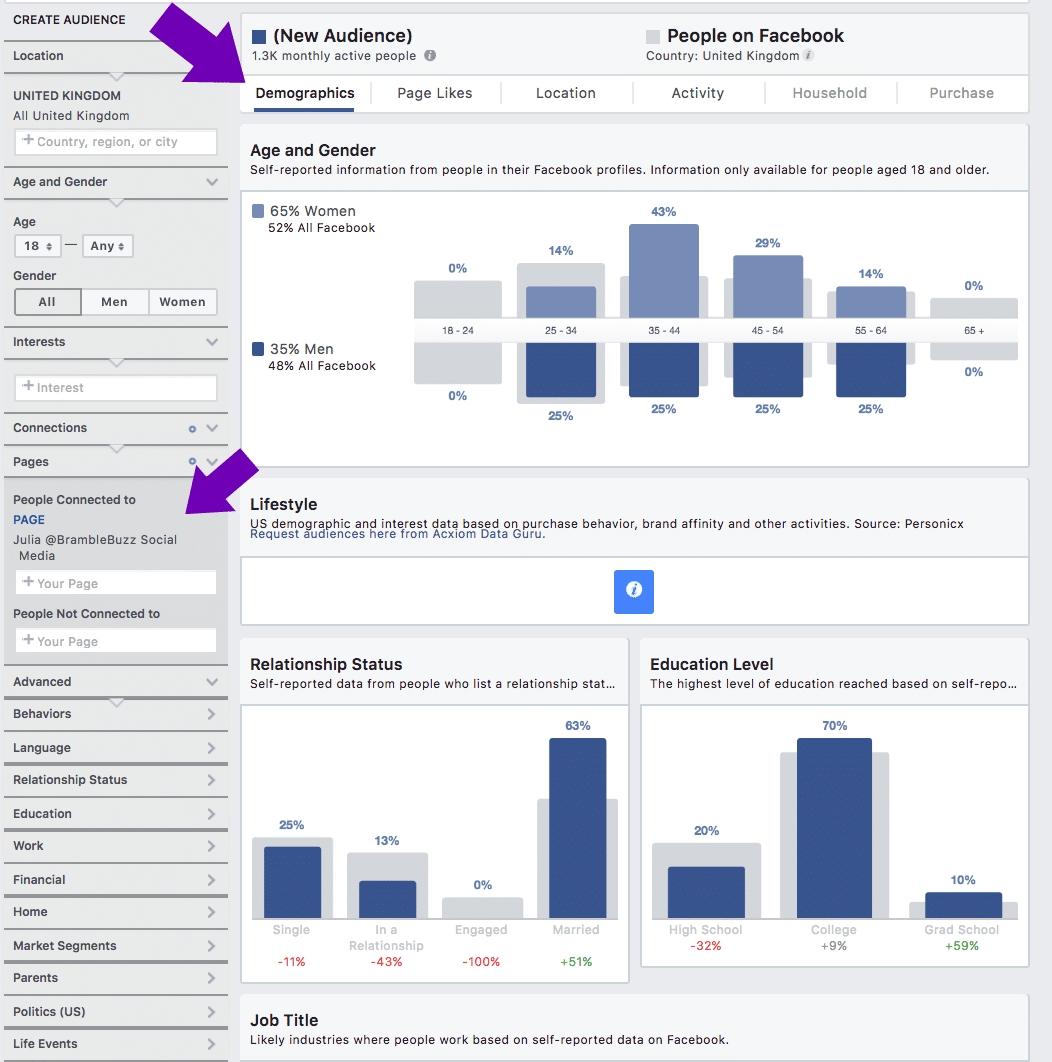This screenshot has width=1052, height=1062.
Task: Click the Married relationship bar
Action: click(578, 828)
